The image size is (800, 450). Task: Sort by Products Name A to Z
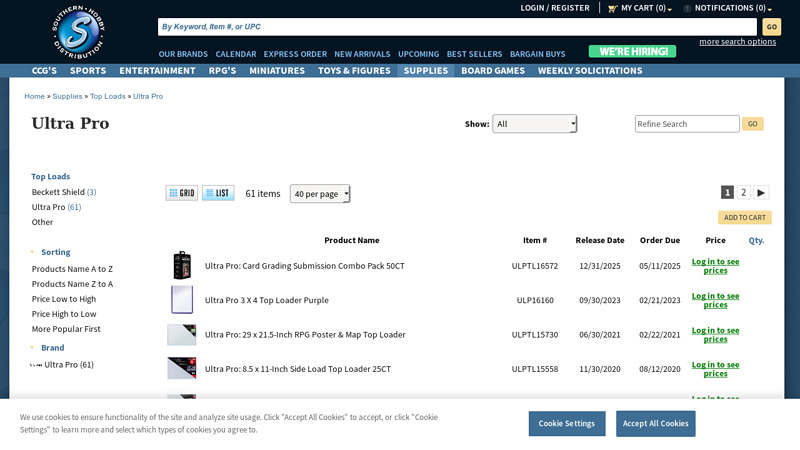72,269
